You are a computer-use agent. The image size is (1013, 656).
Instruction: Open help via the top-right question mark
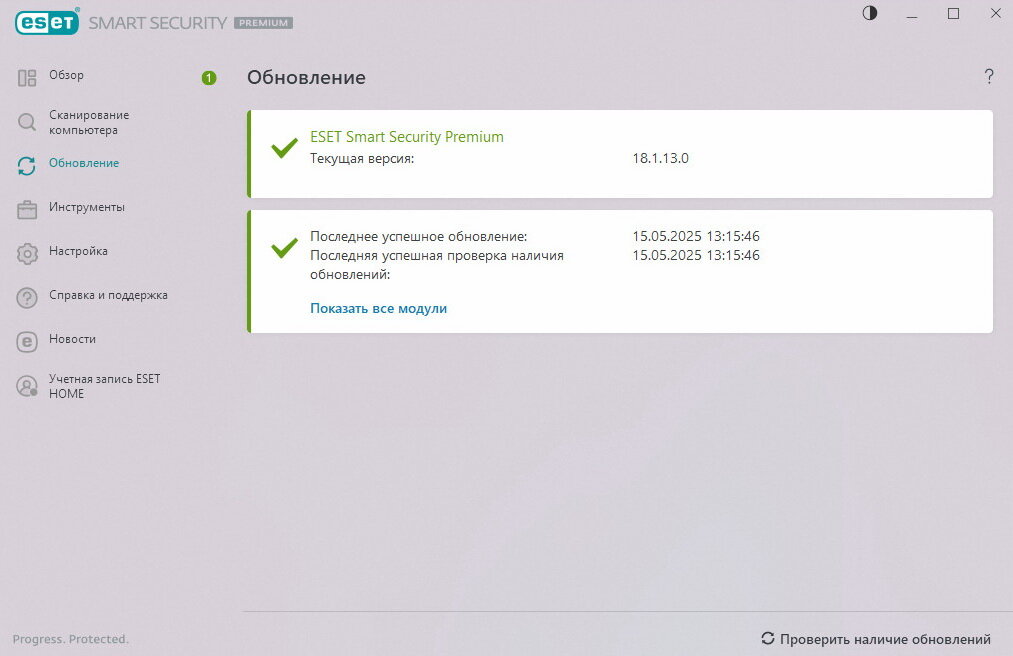(989, 76)
